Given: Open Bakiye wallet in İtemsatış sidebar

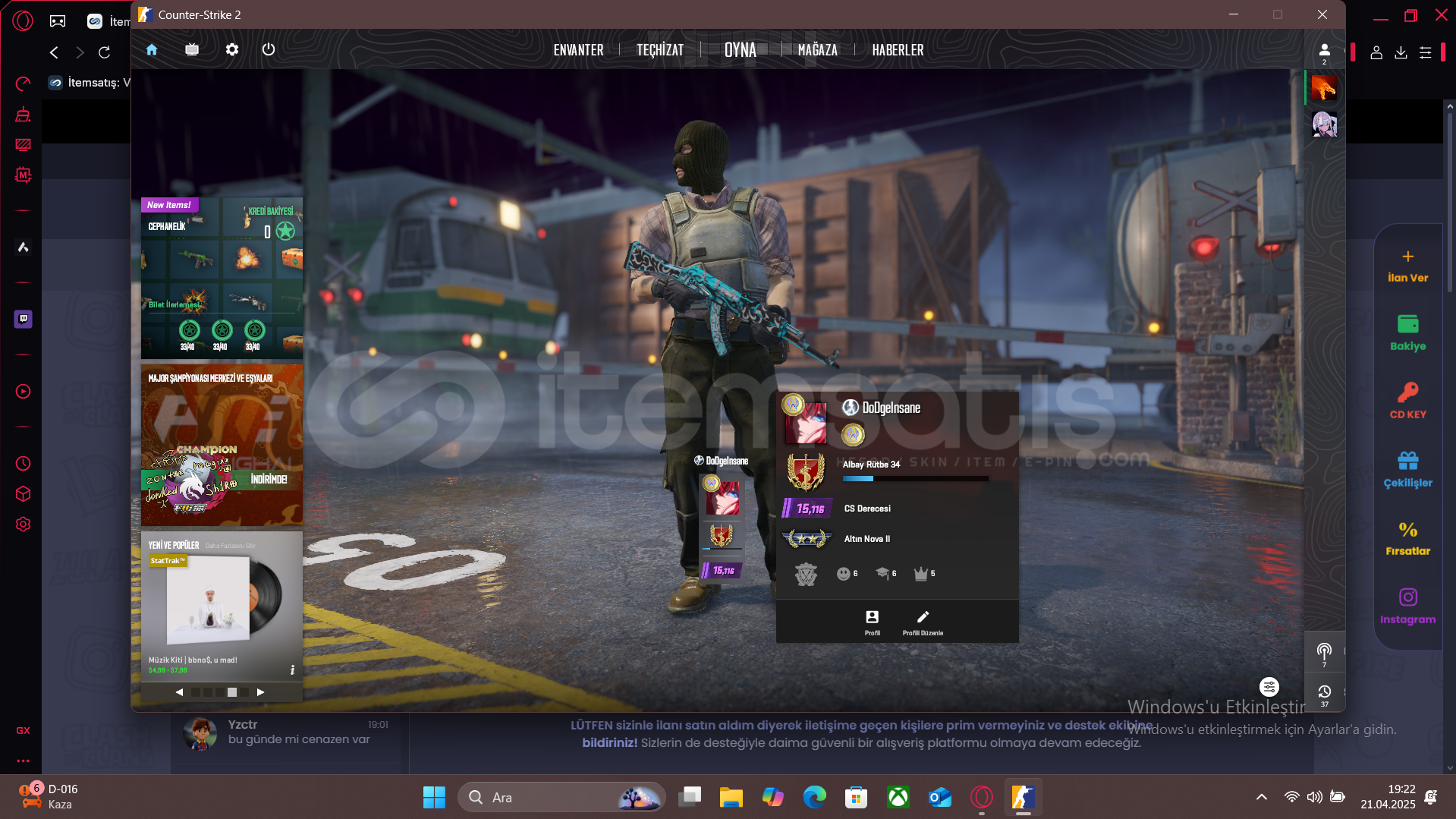Looking at the screenshot, I should [1408, 333].
